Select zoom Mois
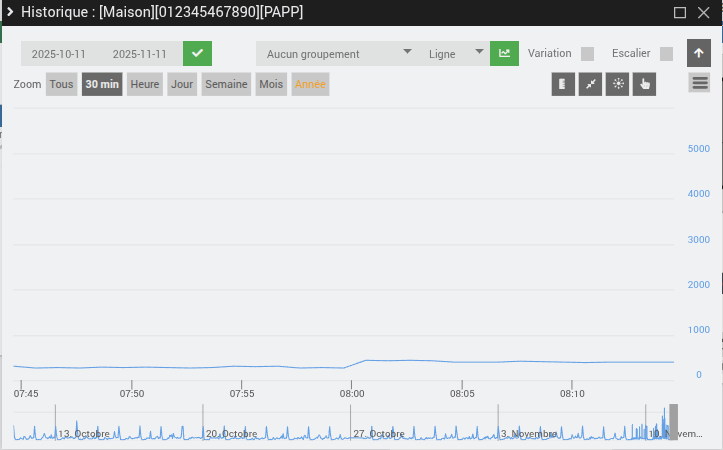723x450 pixels. (x=271, y=84)
